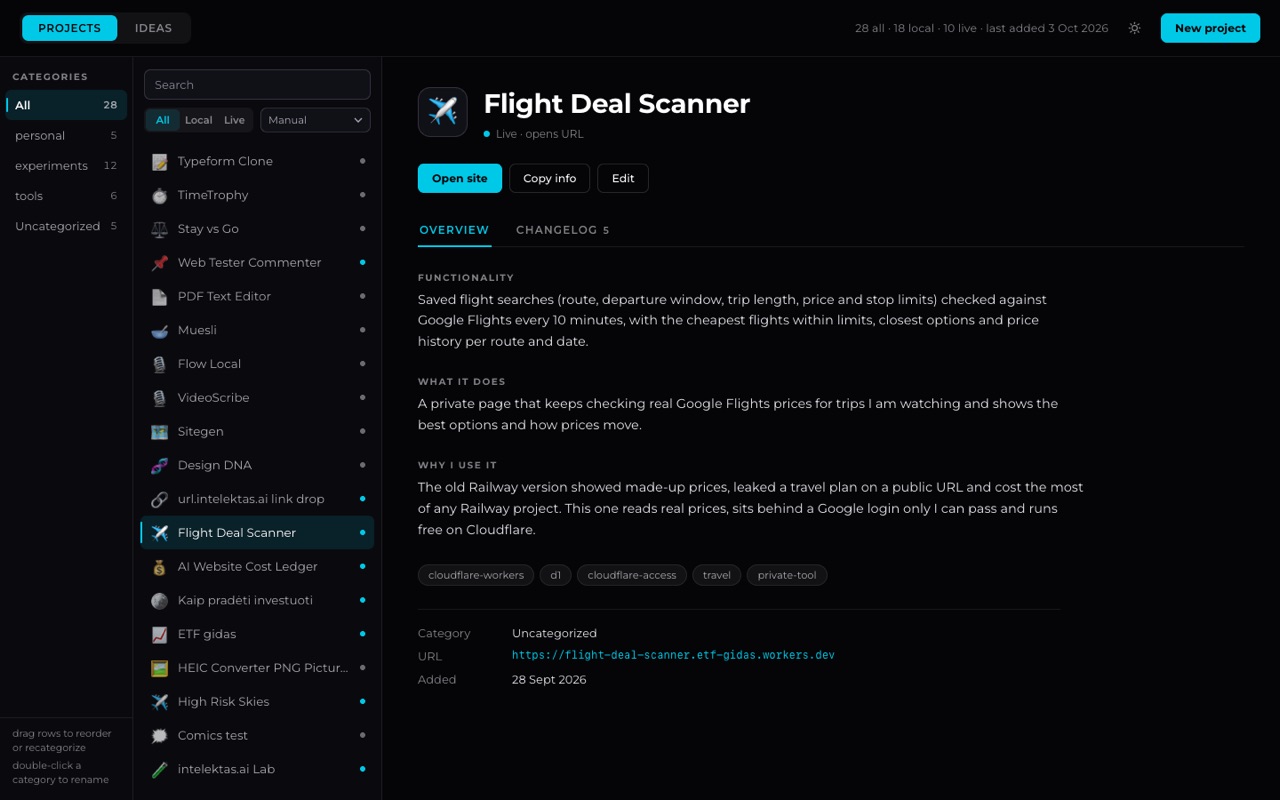Switch to the Projects view toggle
The width and height of the screenshot is (1280, 800).
70,28
